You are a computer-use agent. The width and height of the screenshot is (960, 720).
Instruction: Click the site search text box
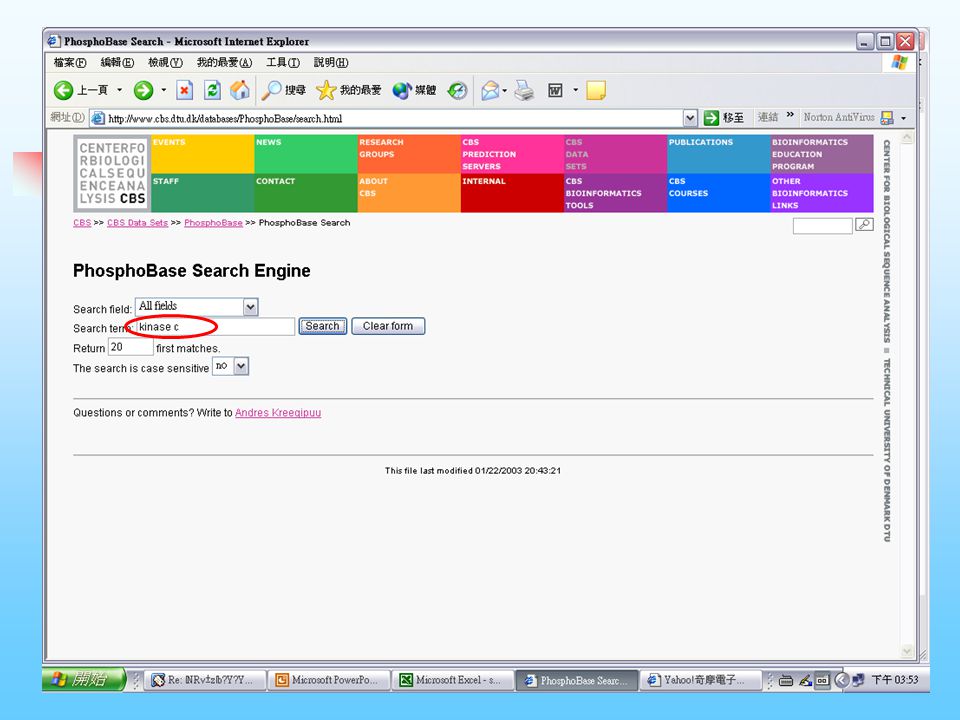[822, 225]
